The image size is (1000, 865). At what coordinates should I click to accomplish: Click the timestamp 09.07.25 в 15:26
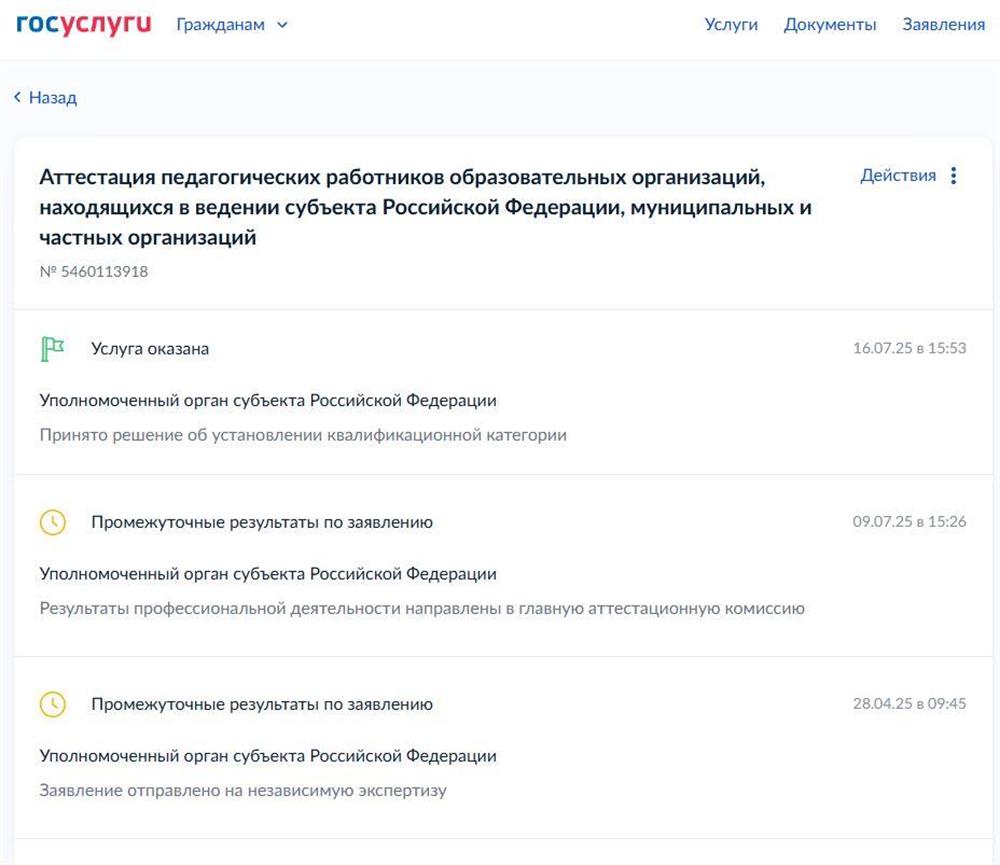click(909, 522)
